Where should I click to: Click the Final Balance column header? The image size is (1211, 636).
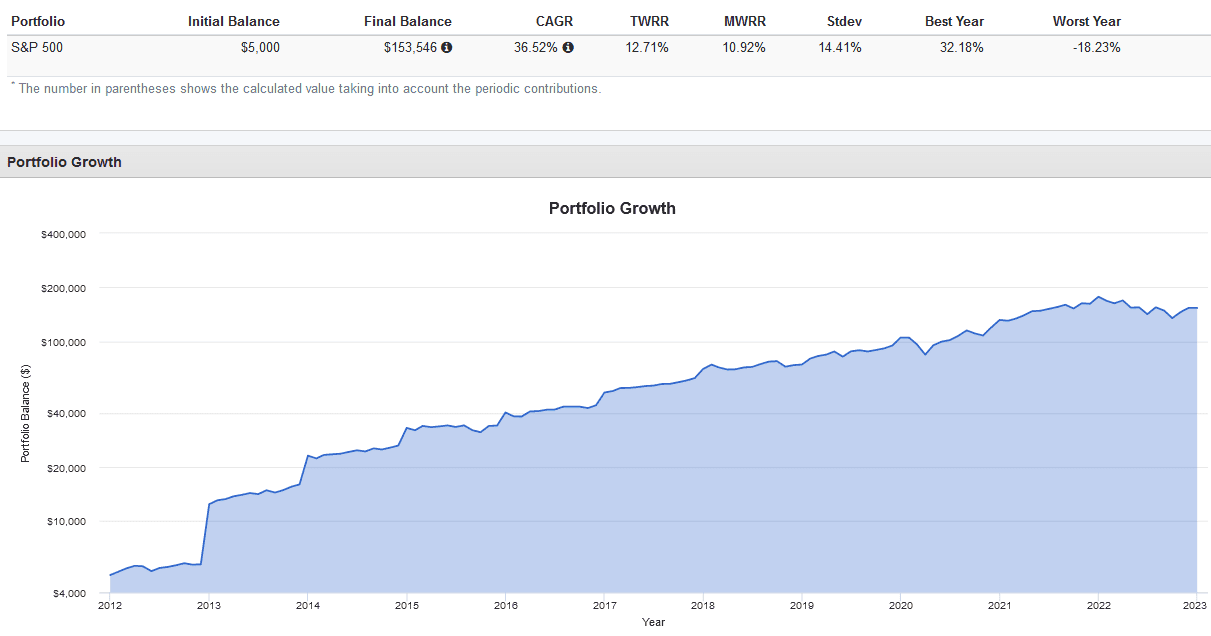point(407,21)
